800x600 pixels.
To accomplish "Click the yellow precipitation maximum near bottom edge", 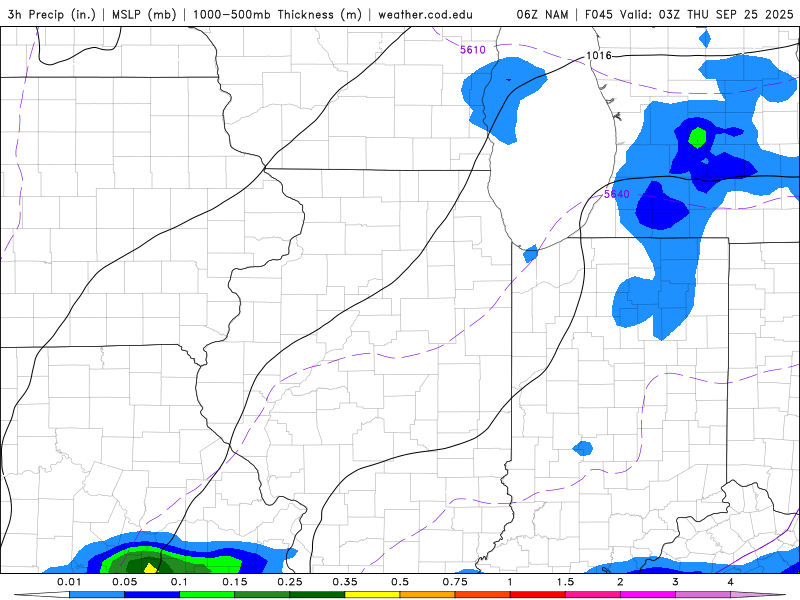I will click(149, 568).
